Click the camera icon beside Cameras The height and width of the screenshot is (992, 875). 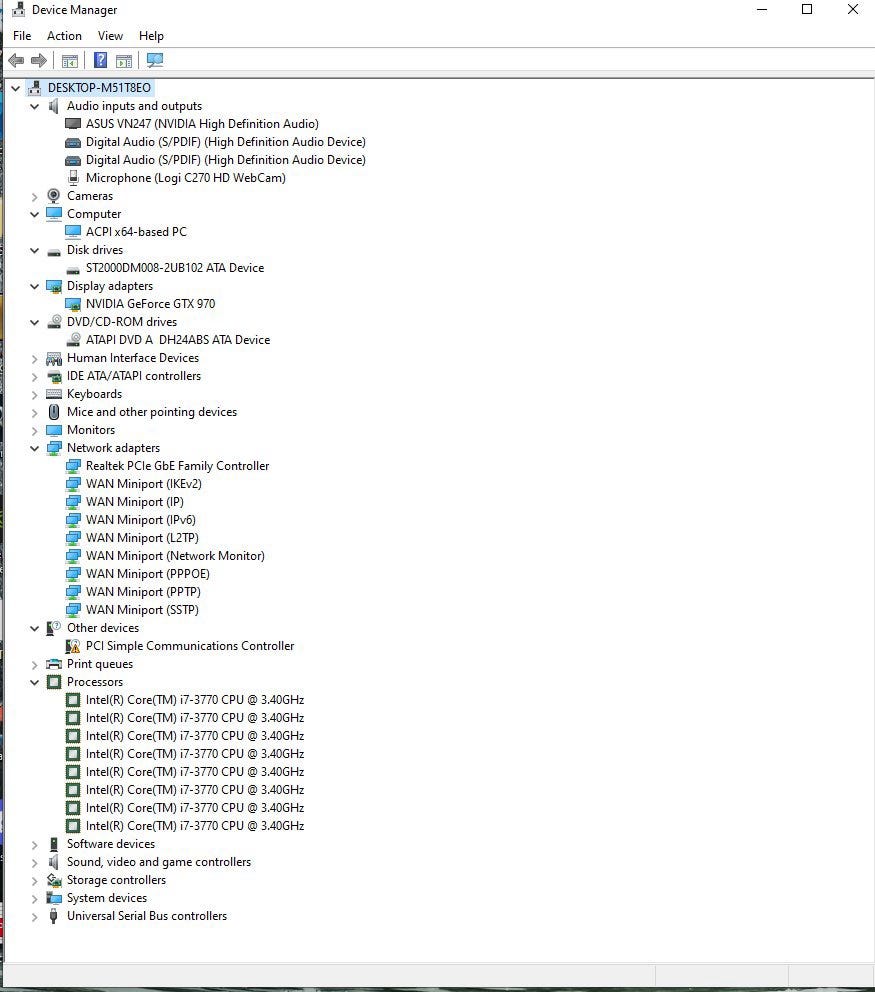click(x=54, y=196)
